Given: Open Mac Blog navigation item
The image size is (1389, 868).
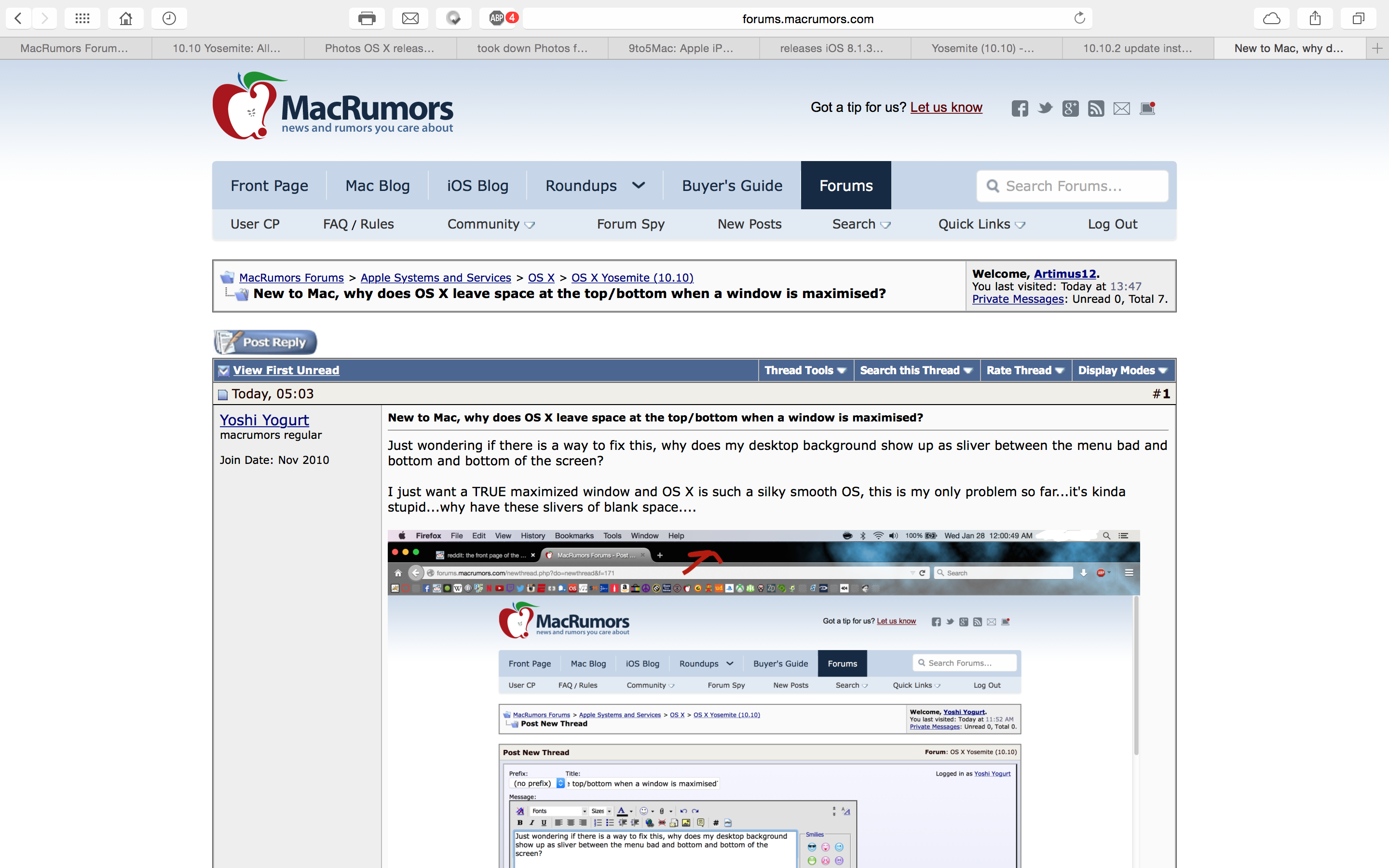Looking at the screenshot, I should tap(378, 186).
